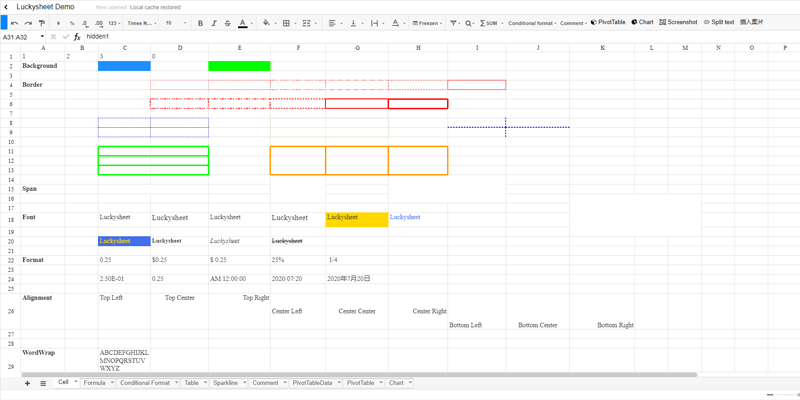The height and width of the screenshot is (400, 800).
Task: Open the font family dropdown
Action: coord(141,23)
